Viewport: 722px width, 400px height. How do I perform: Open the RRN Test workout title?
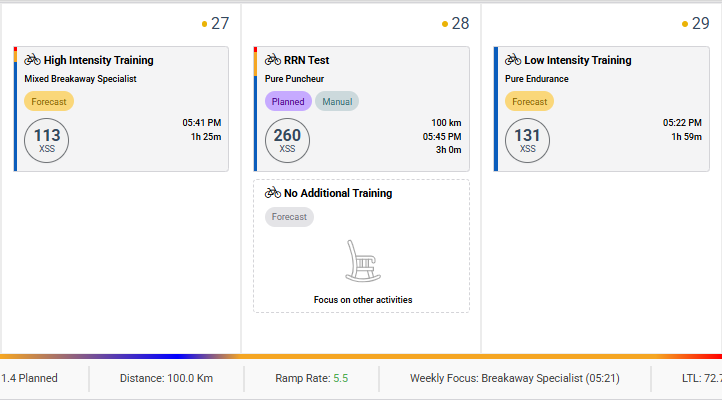pyautogui.click(x=306, y=60)
